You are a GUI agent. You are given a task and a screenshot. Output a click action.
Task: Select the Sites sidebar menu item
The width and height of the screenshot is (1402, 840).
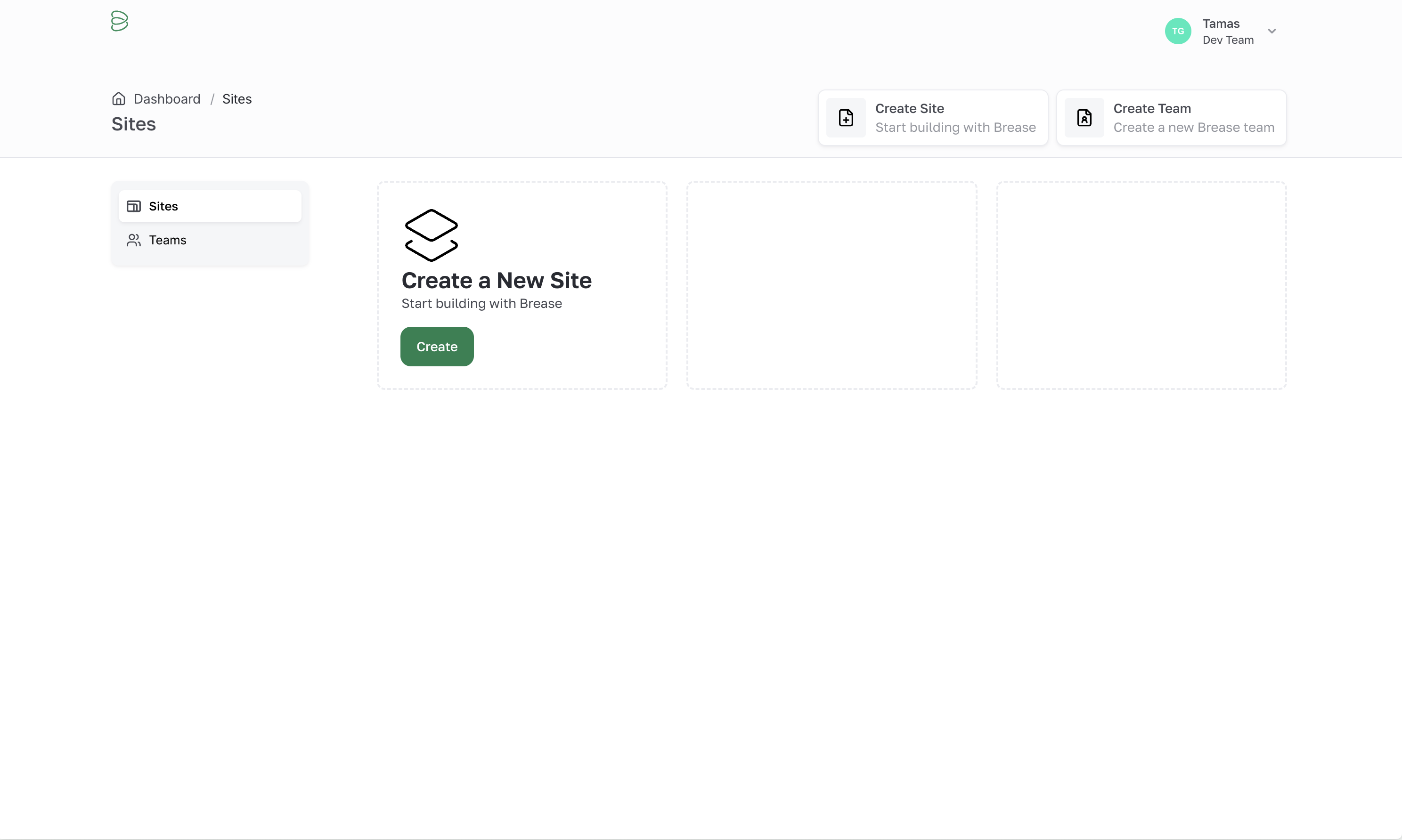(x=210, y=206)
